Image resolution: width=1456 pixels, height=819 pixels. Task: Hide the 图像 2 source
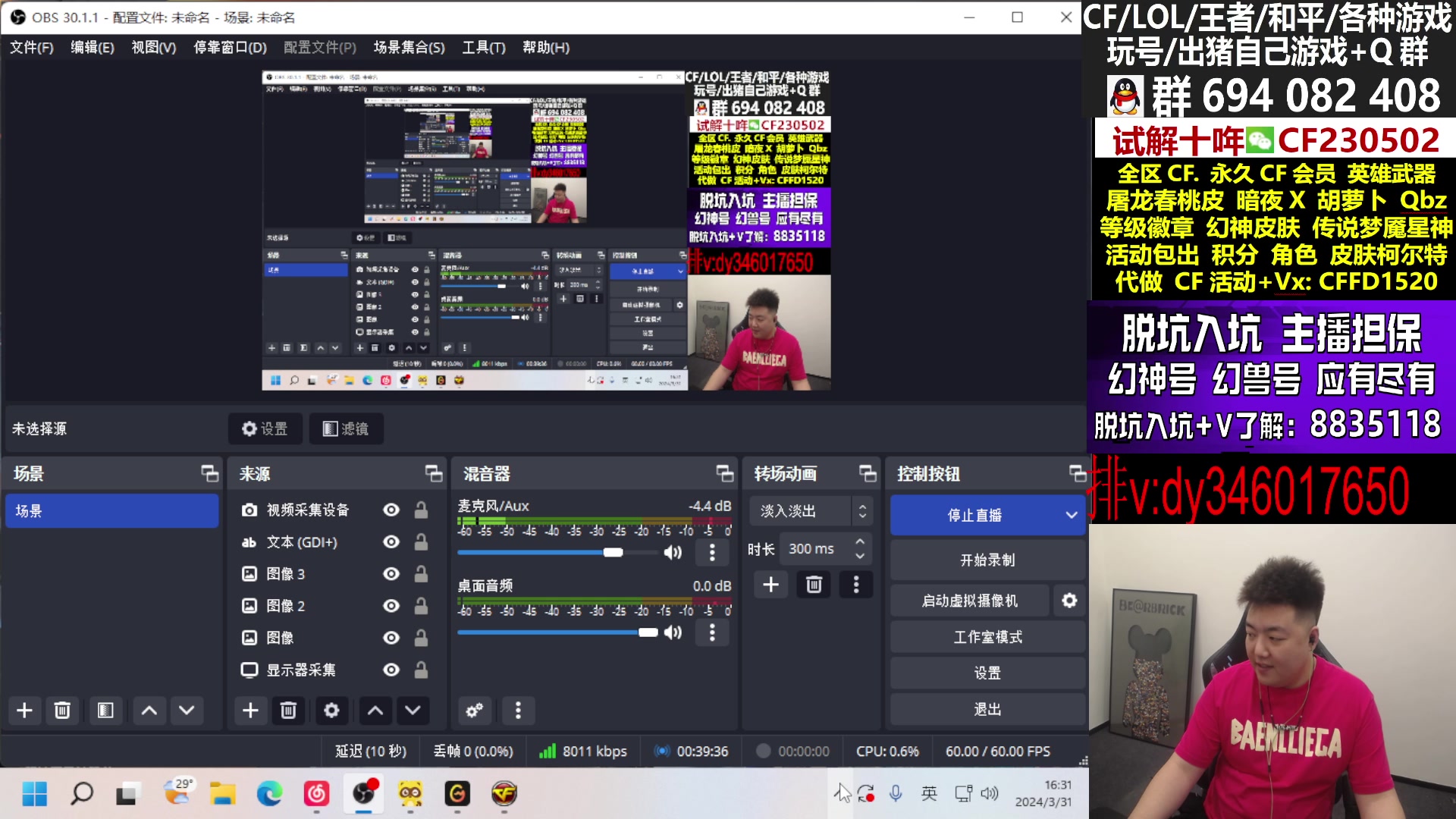pyautogui.click(x=391, y=606)
